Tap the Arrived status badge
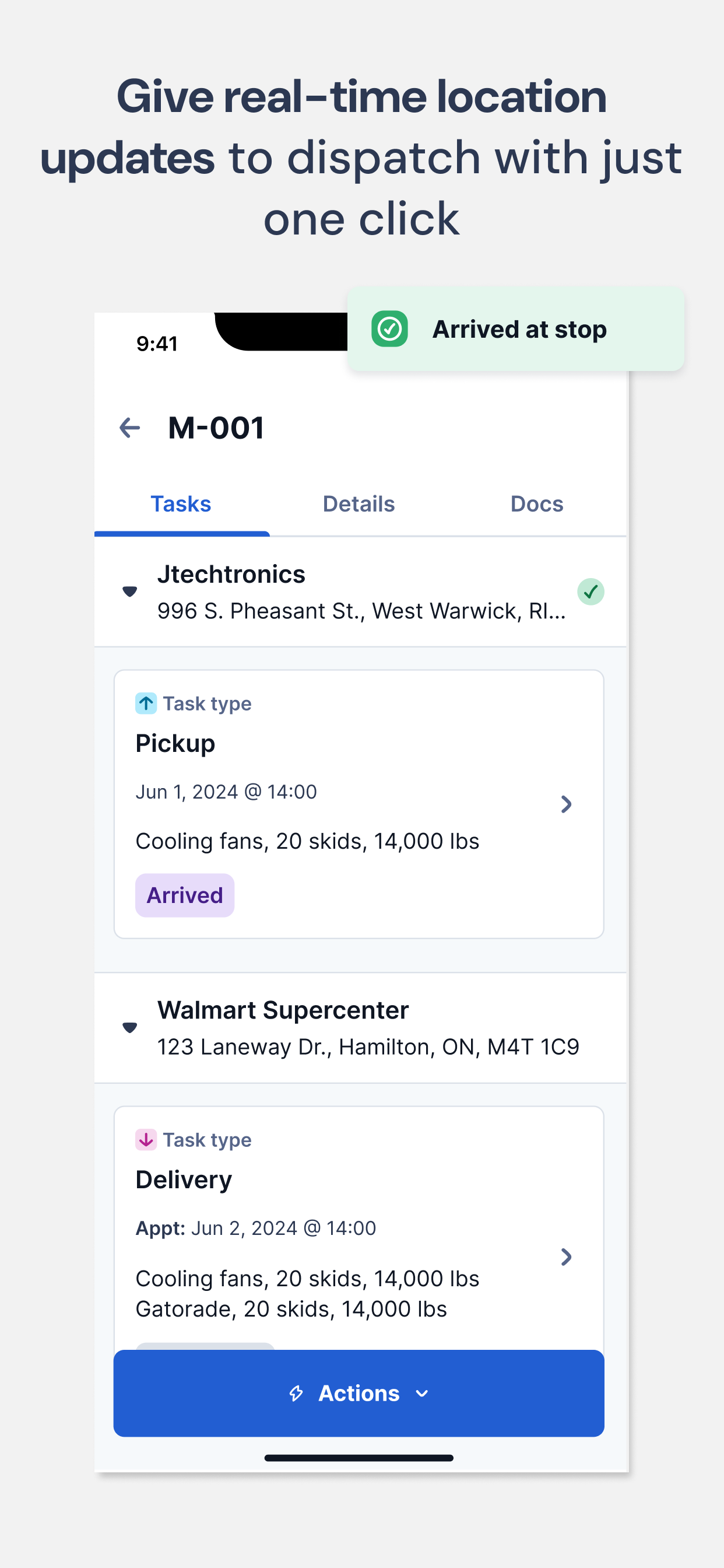 click(x=185, y=895)
